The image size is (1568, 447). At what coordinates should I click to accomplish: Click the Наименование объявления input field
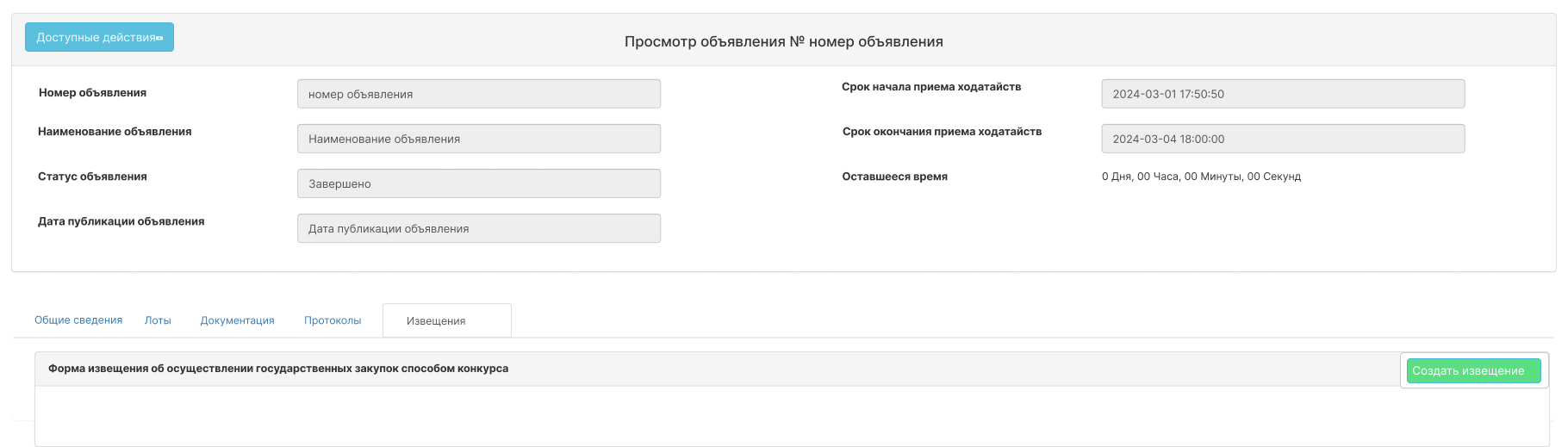click(x=479, y=139)
